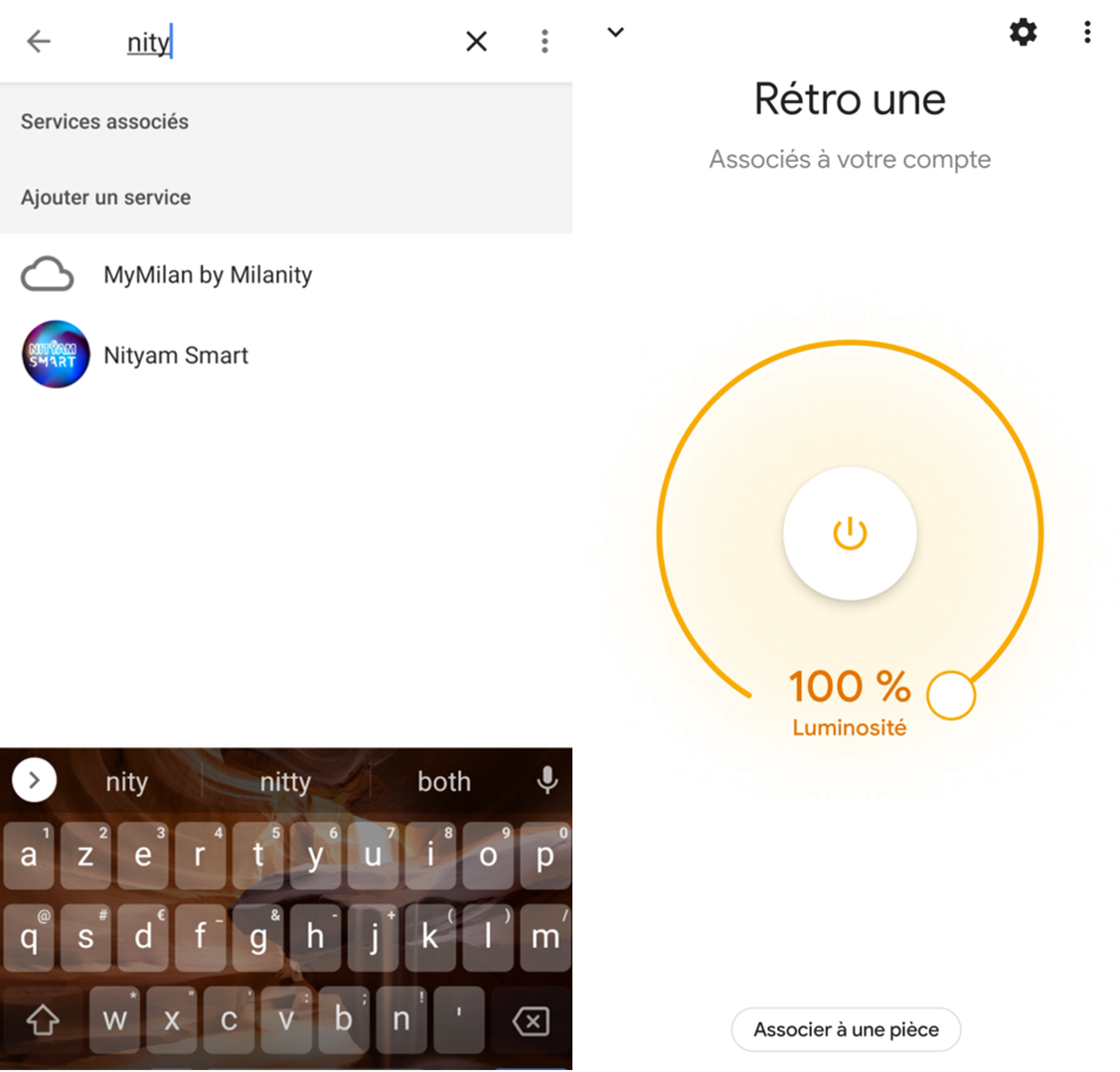Click the 'Luminosité' label
This screenshot has width=1120, height=1072.
pos(850,728)
